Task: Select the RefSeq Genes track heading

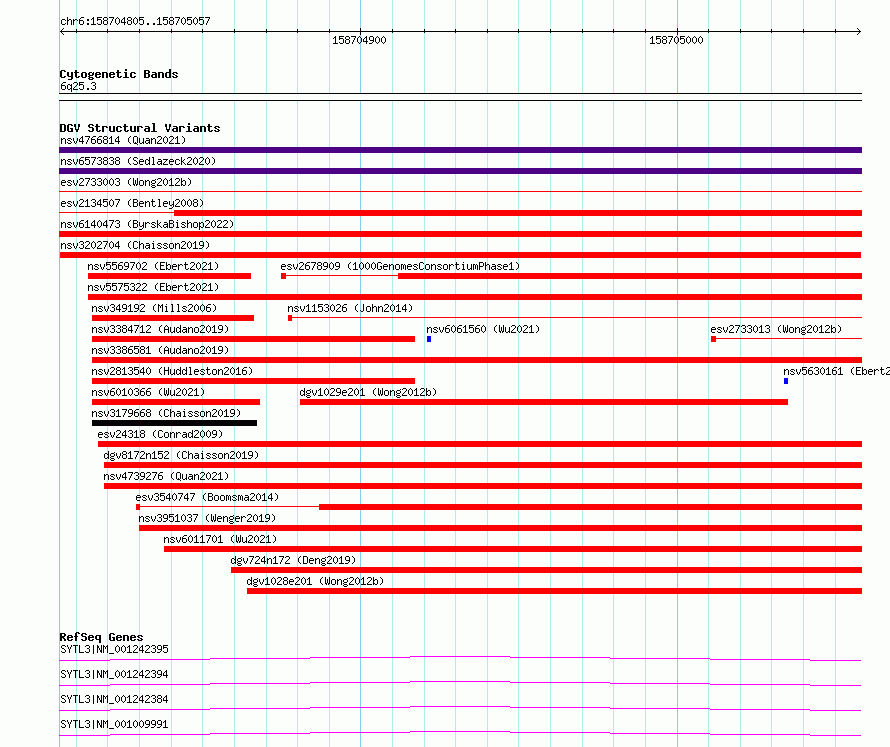Action: pyautogui.click(x=101, y=637)
